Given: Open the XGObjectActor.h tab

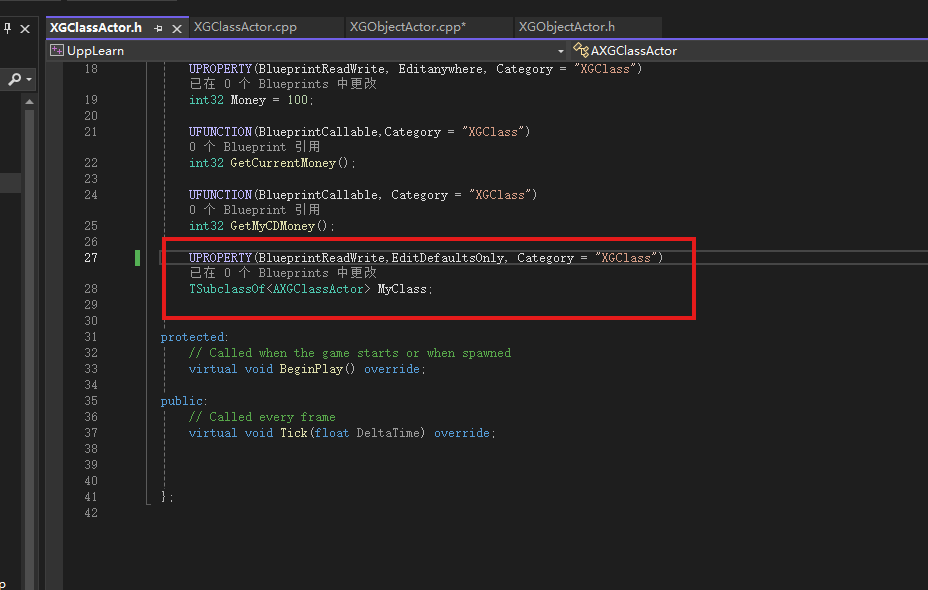Looking at the screenshot, I should pyautogui.click(x=567, y=27).
